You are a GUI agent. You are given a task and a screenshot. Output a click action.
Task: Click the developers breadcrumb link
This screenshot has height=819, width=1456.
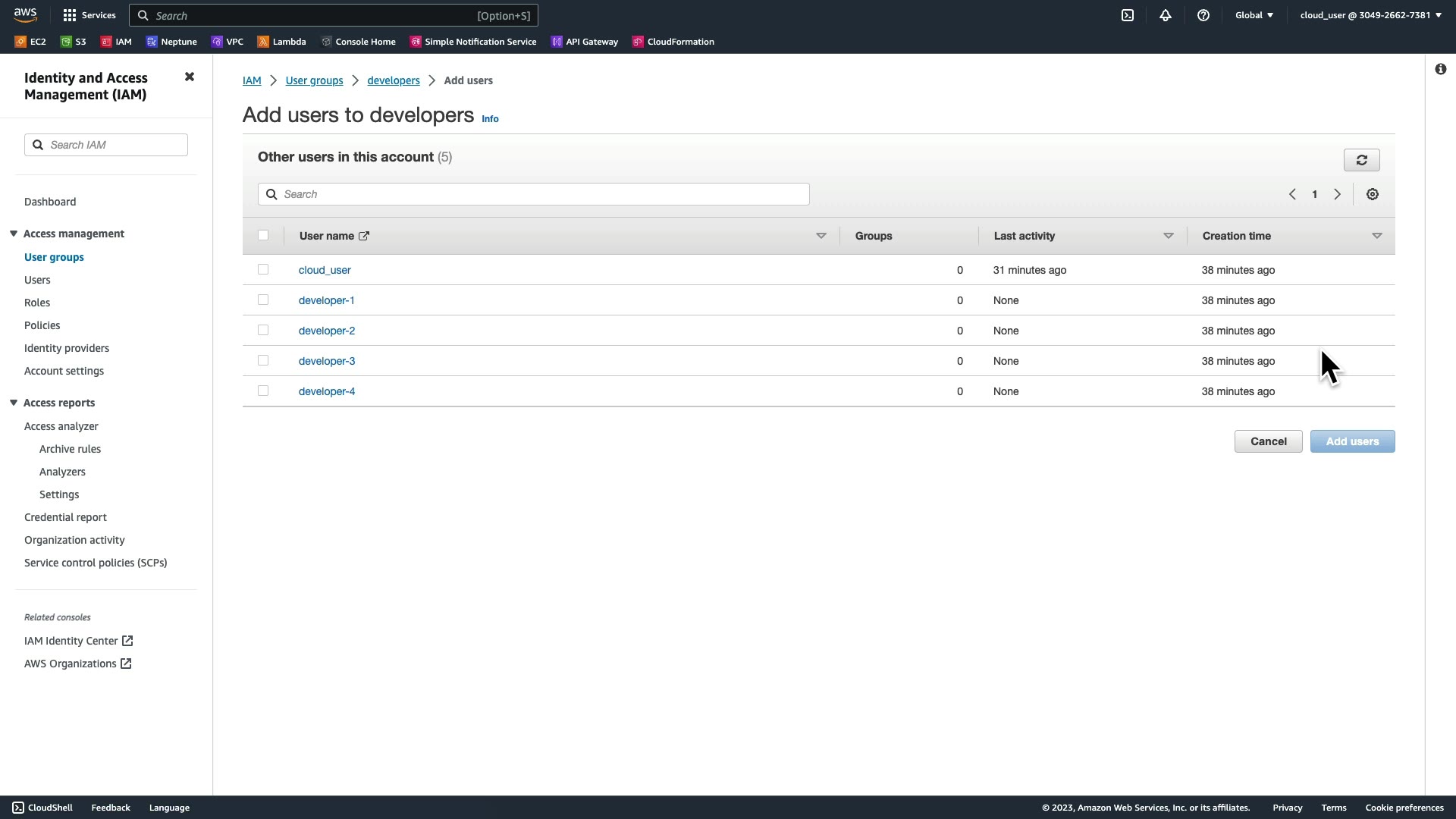coord(393,80)
